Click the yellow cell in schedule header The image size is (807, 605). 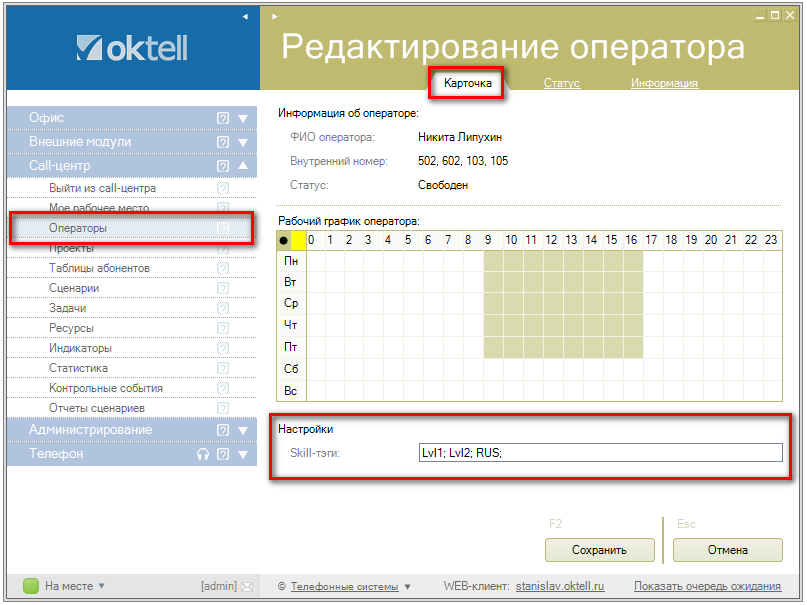point(298,240)
